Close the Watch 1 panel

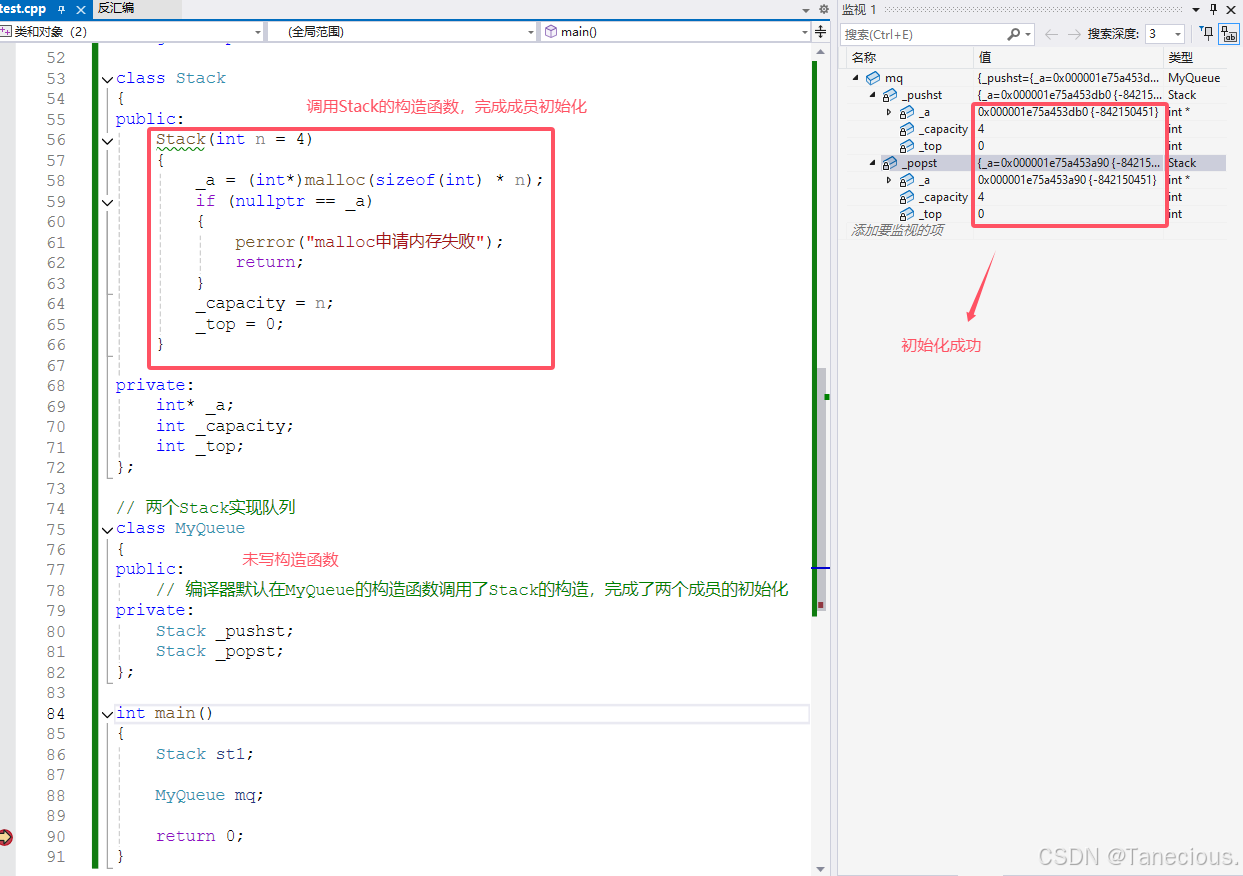pyautogui.click(x=1230, y=9)
